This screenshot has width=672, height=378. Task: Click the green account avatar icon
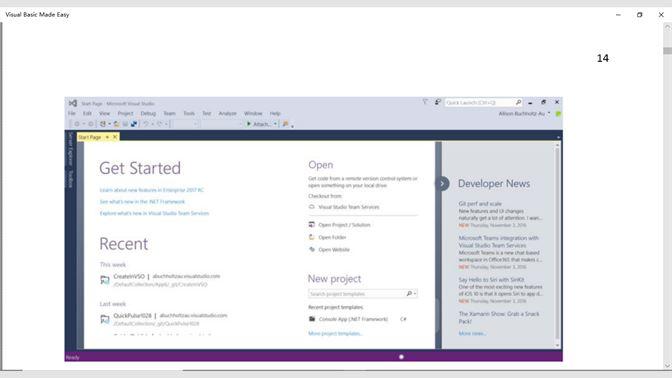558,114
